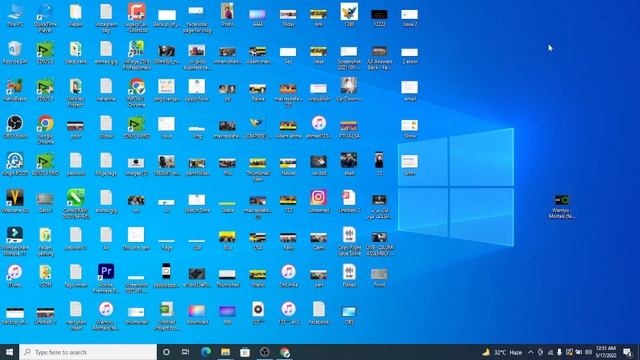The width and height of the screenshot is (640, 360).
Task: Open the 'facebook' text document
Action: (x=318, y=313)
